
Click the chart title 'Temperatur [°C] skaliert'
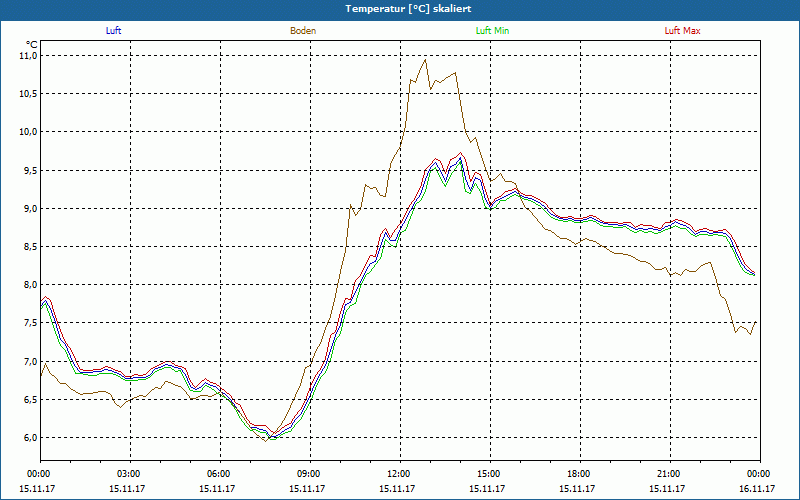coord(400,8)
